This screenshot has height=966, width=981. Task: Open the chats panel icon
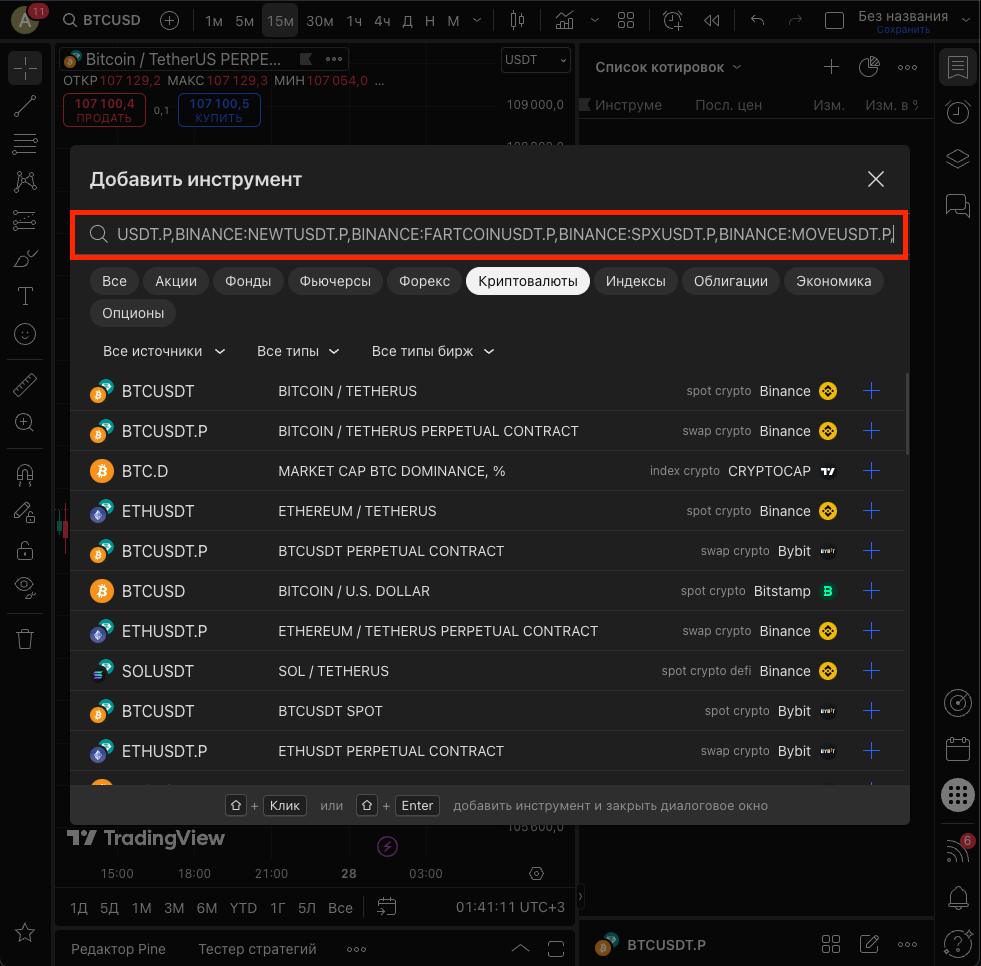click(958, 205)
